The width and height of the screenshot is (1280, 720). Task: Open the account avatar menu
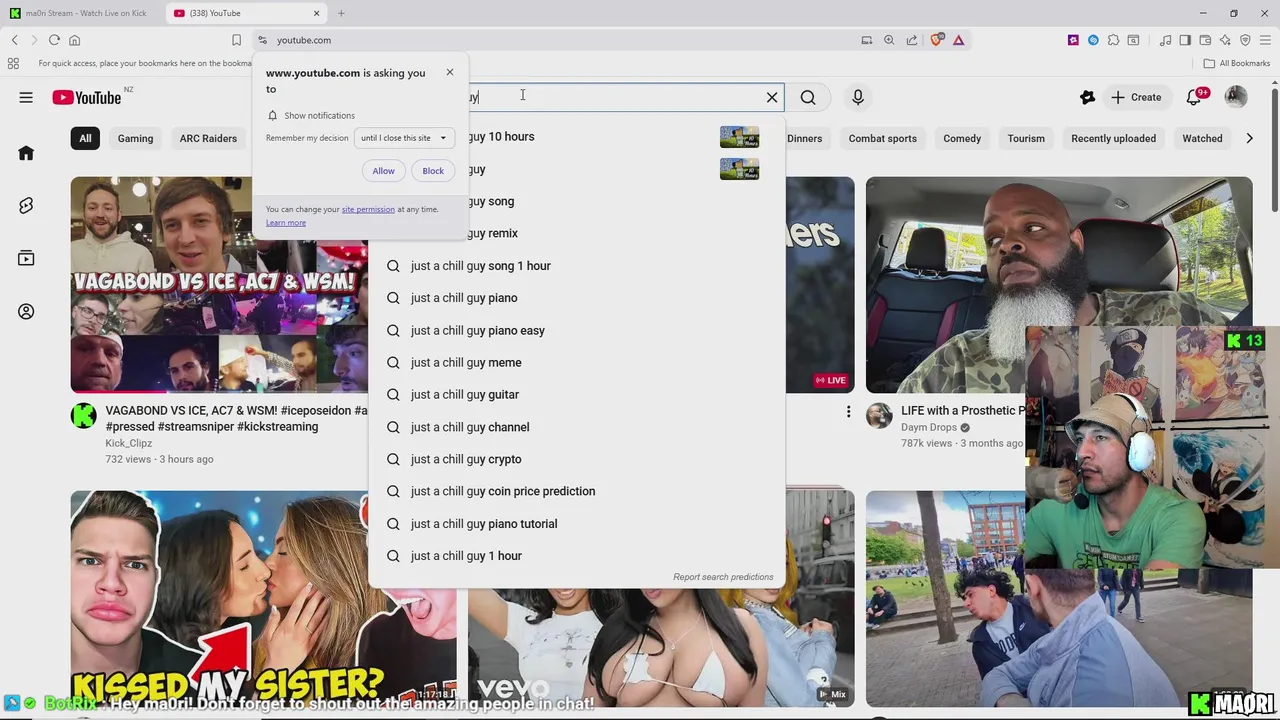(1236, 97)
